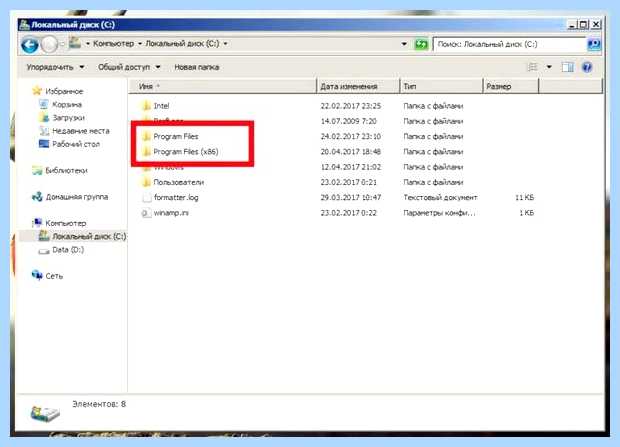Image resolution: width=620 pixels, height=447 pixels.
Task: Click the Недавние места icon
Action: tap(44, 131)
